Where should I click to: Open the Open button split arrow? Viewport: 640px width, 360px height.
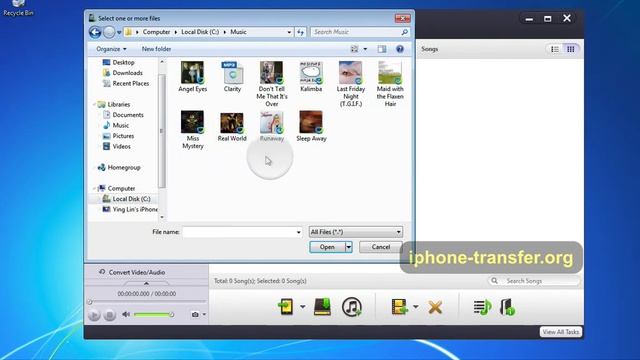coord(349,247)
